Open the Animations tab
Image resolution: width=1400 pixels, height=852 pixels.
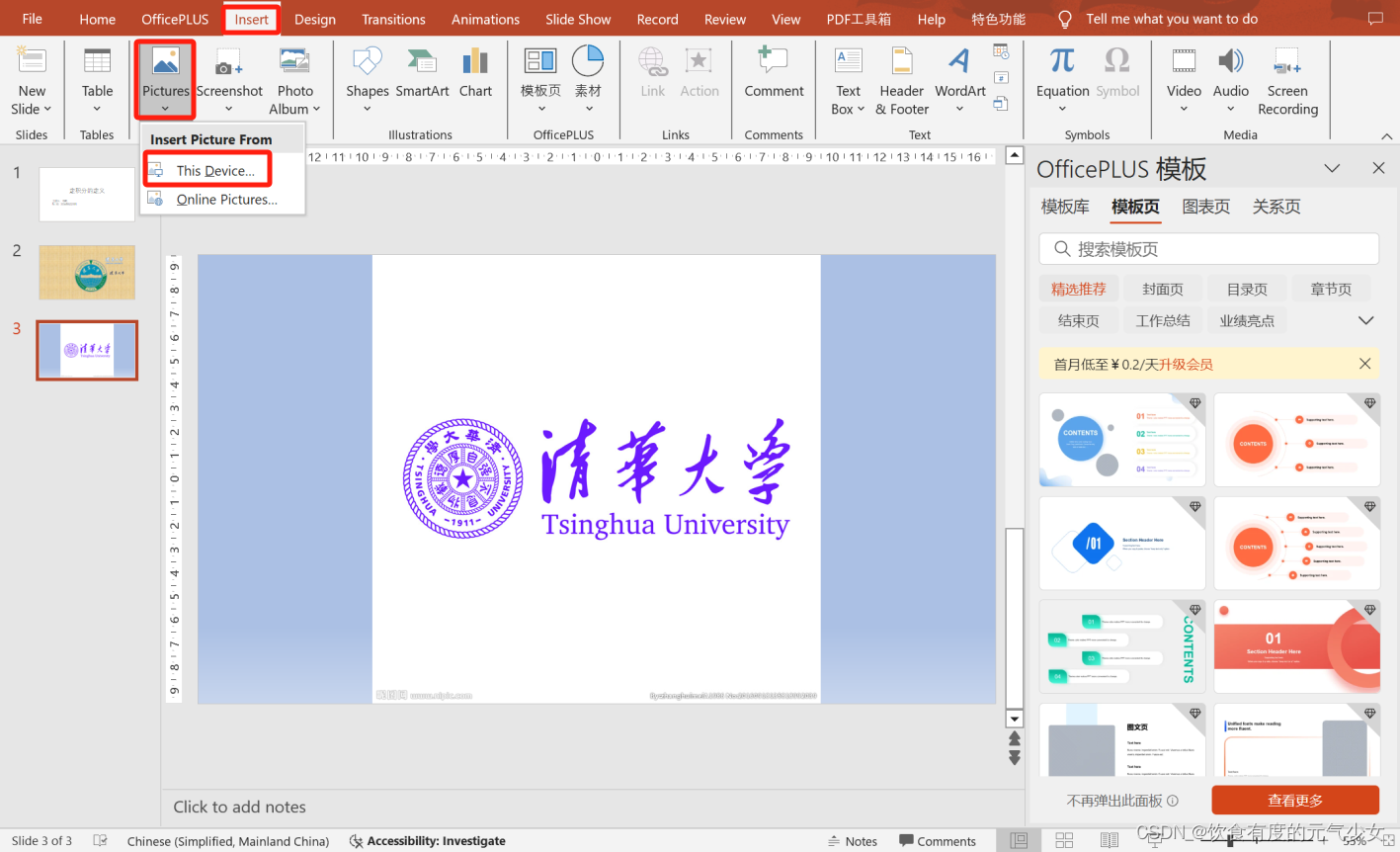pyautogui.click(x=485, y=19)
